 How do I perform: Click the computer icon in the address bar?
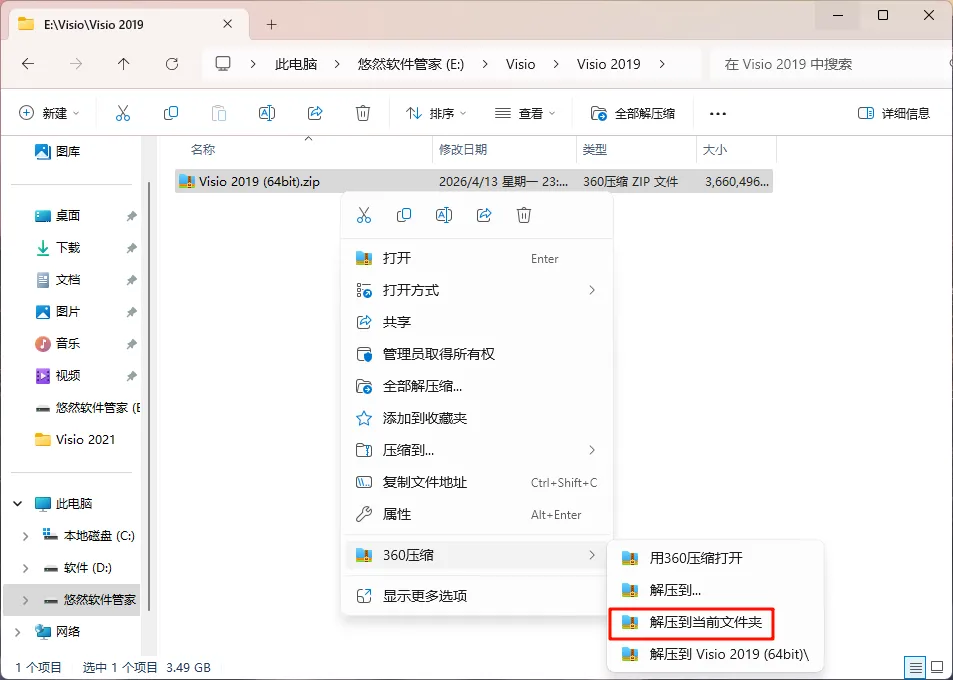coord(223,64)
